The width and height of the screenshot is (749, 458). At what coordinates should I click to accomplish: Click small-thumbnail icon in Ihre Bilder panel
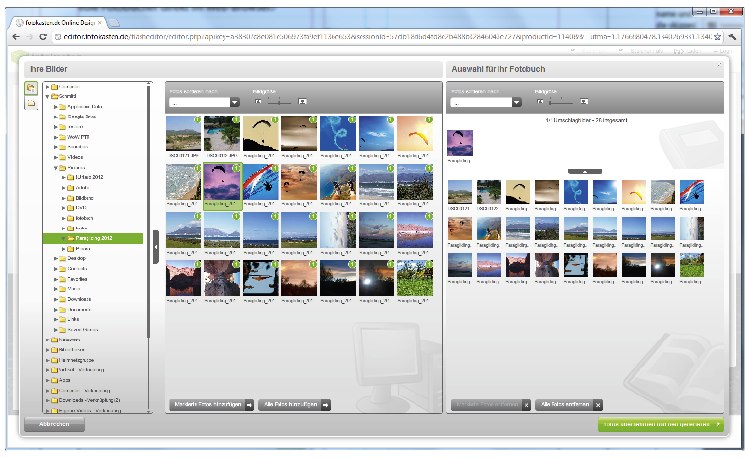(x=258, y=101)
